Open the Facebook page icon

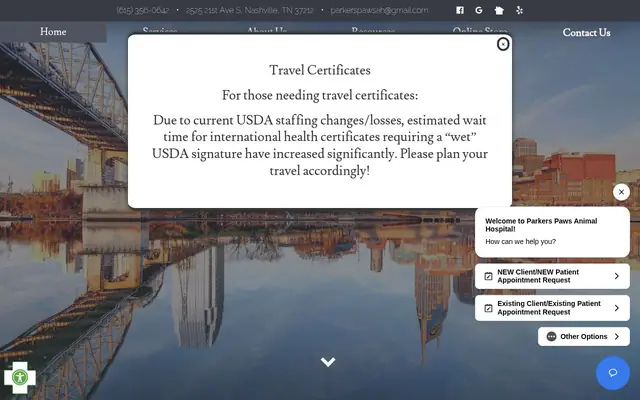[460, 10]
